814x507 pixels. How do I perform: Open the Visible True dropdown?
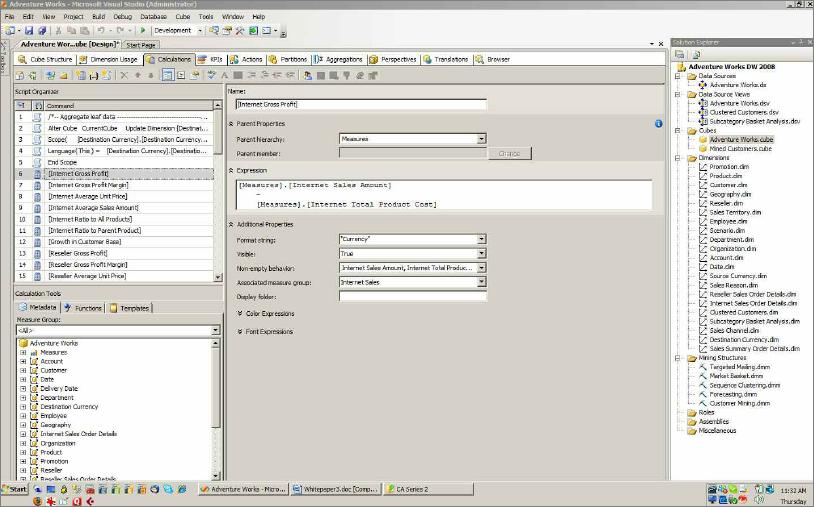click(481, 254)
